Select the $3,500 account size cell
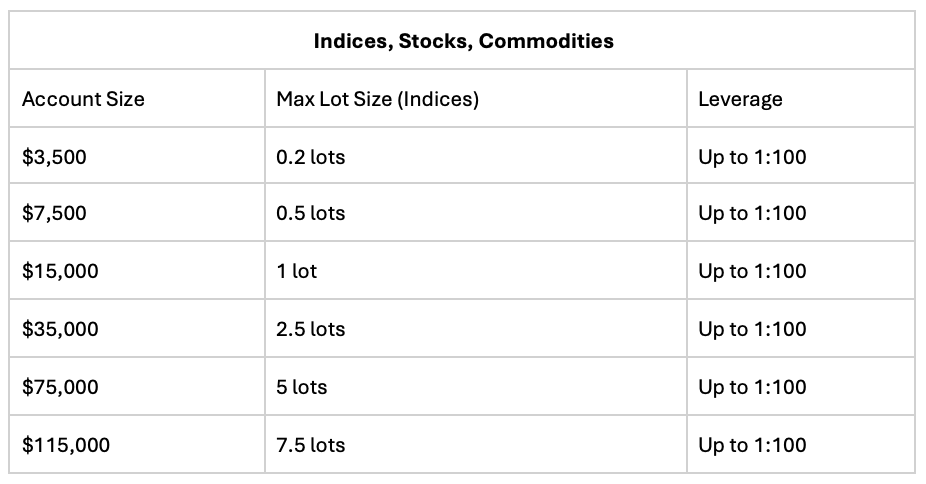Screen dimensions: 926x484 137,155
